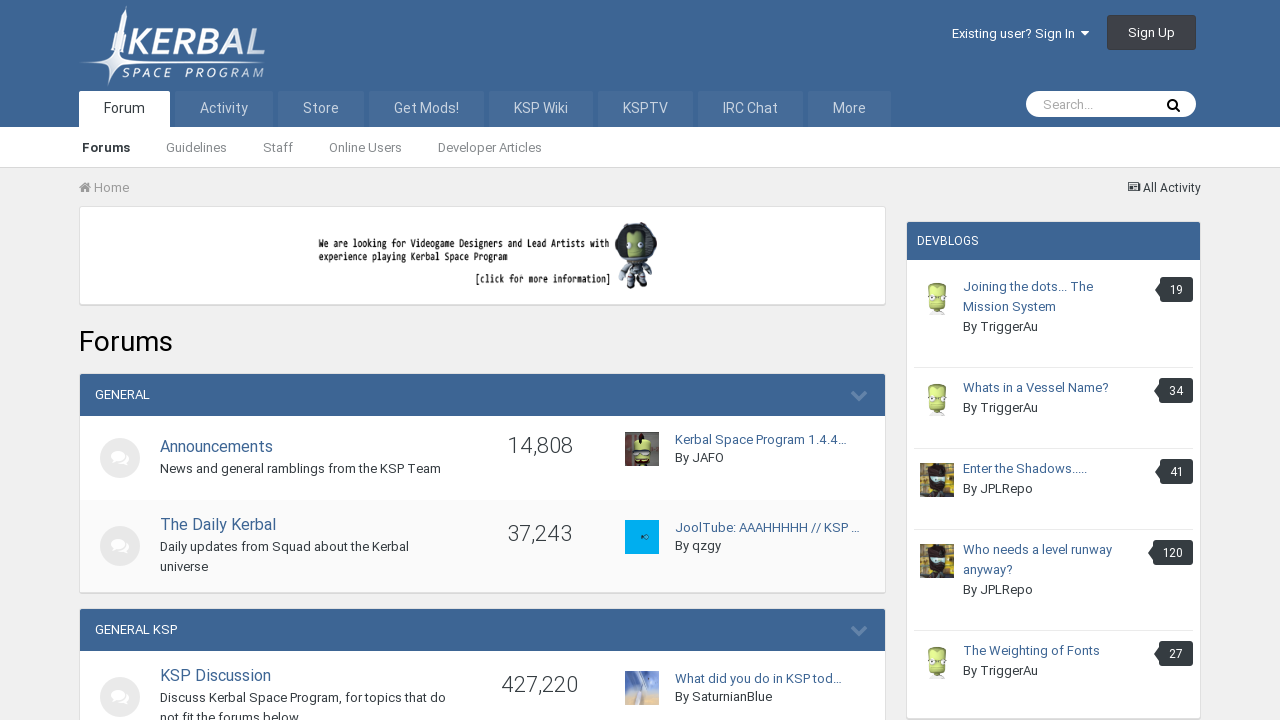View SaturnianBlue's avatar in KSP Discussion row

click(x=642, y=688)
